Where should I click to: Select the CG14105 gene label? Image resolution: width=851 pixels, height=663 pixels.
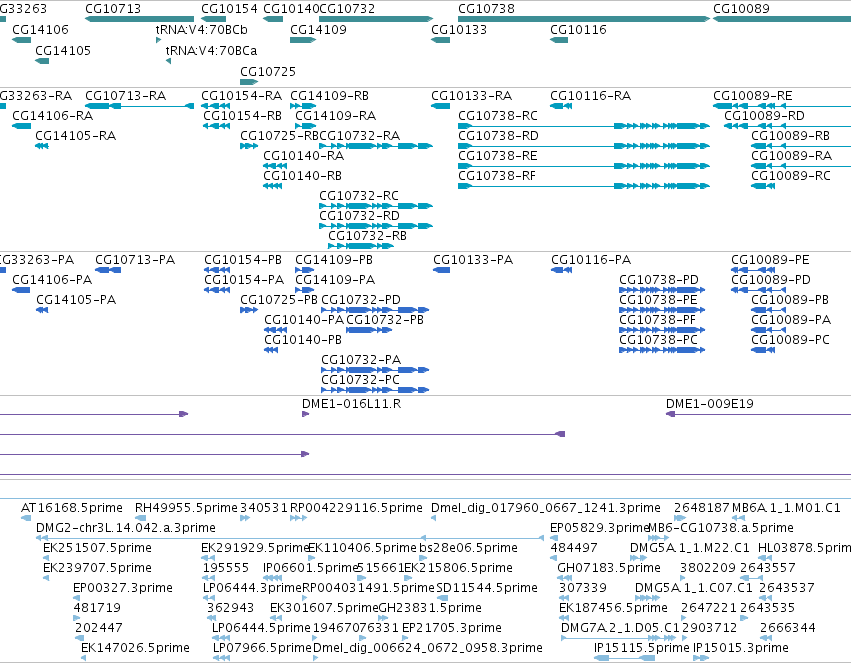63,51
